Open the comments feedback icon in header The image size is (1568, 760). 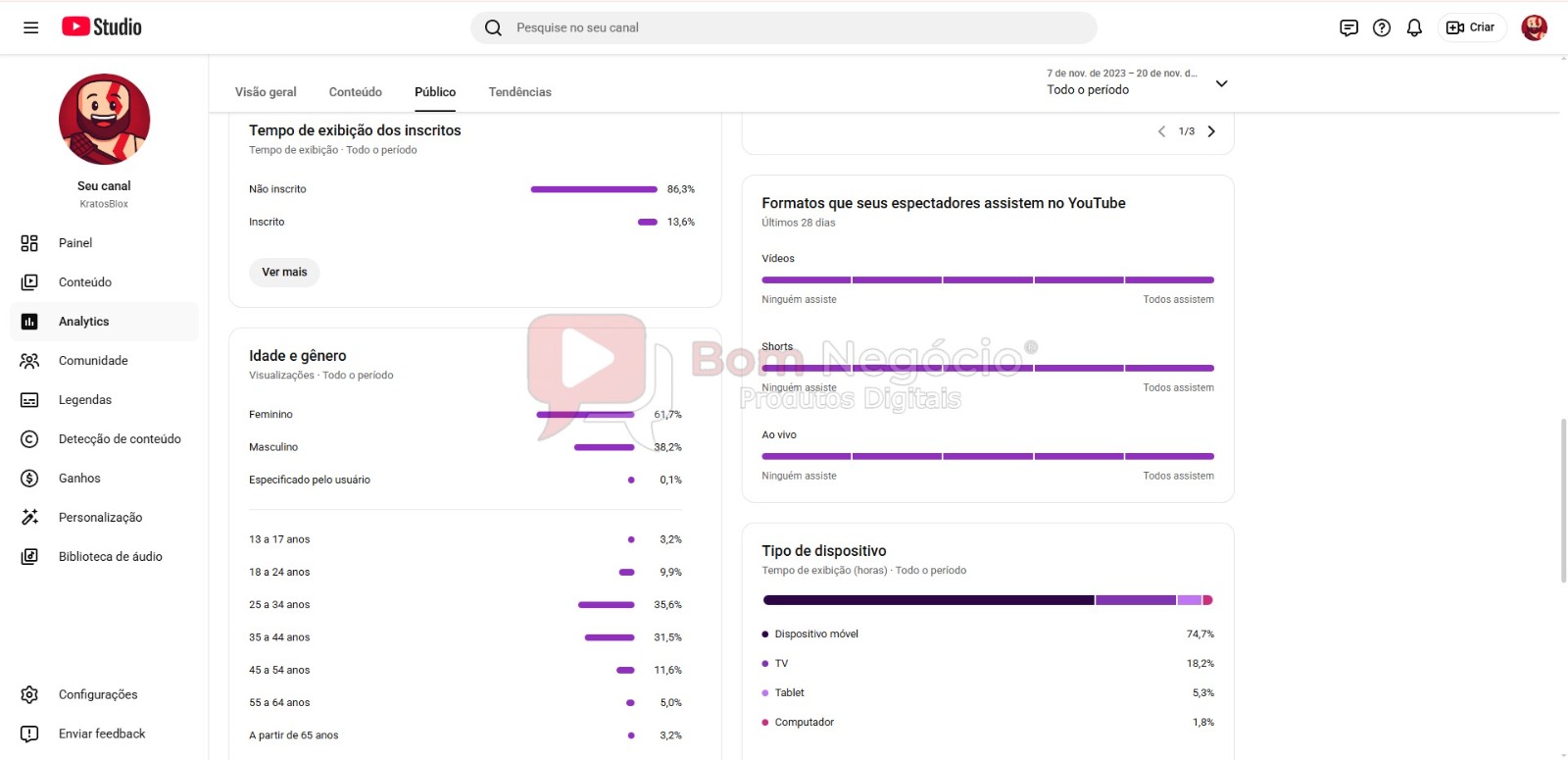coord(1348,27)
